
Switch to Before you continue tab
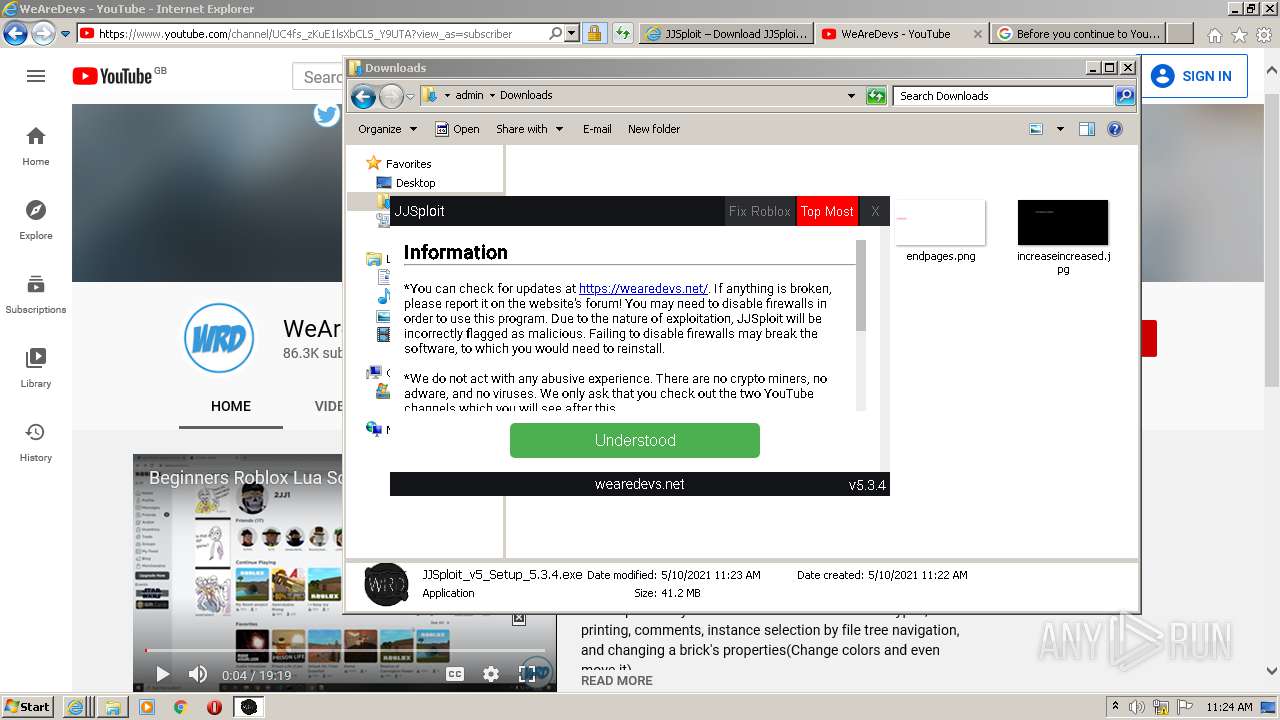[x=1079, y=33]
